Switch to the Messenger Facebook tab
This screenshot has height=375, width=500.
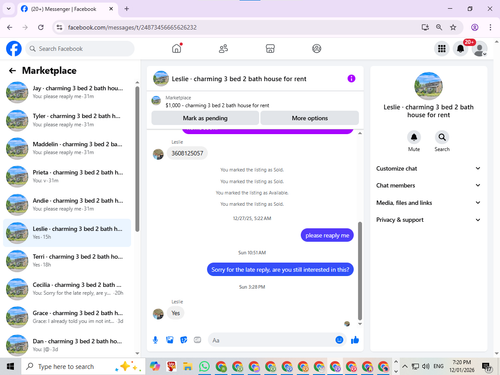[67, 9]
